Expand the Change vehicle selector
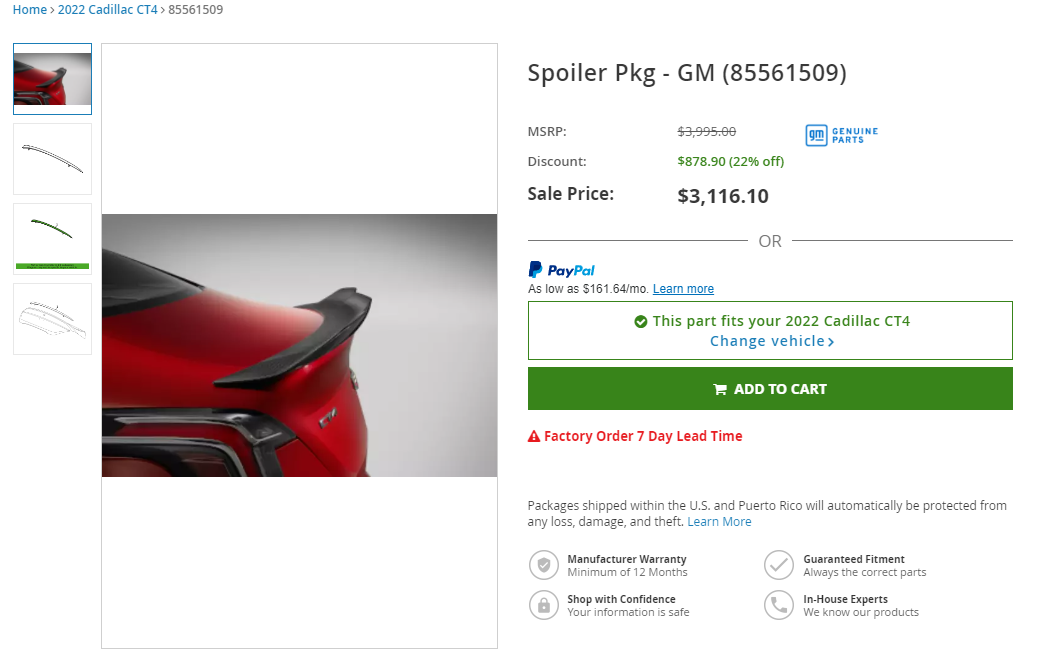The width and height of the screenshot is (1046, 669). coord(771,341)
